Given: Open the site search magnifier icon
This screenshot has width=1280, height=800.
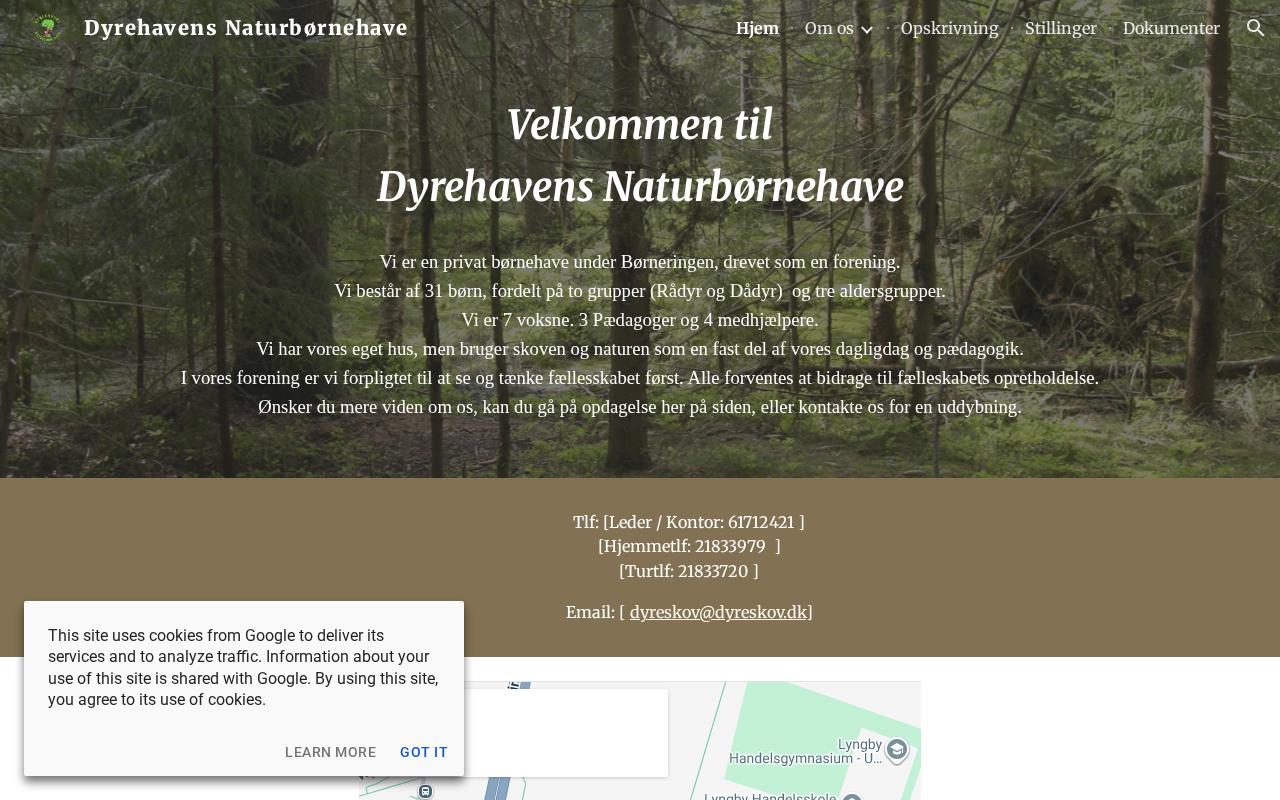Looking at the screenshot, I should tap(1256, 28).
